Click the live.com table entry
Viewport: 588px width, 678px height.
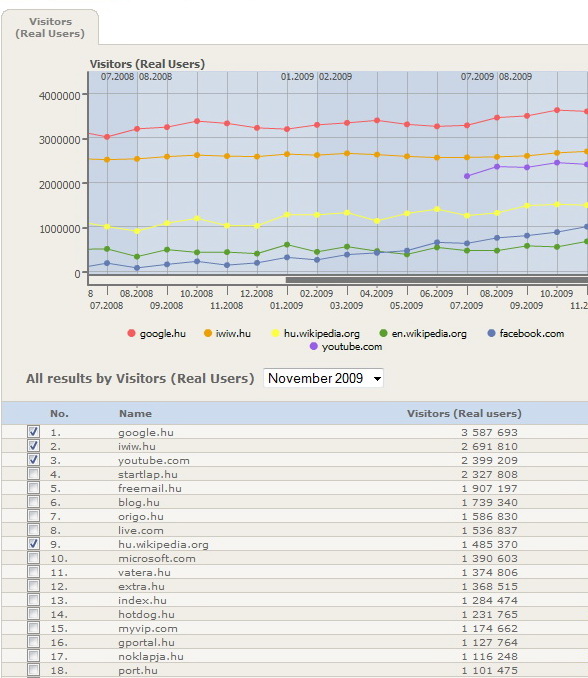[141, 530]
